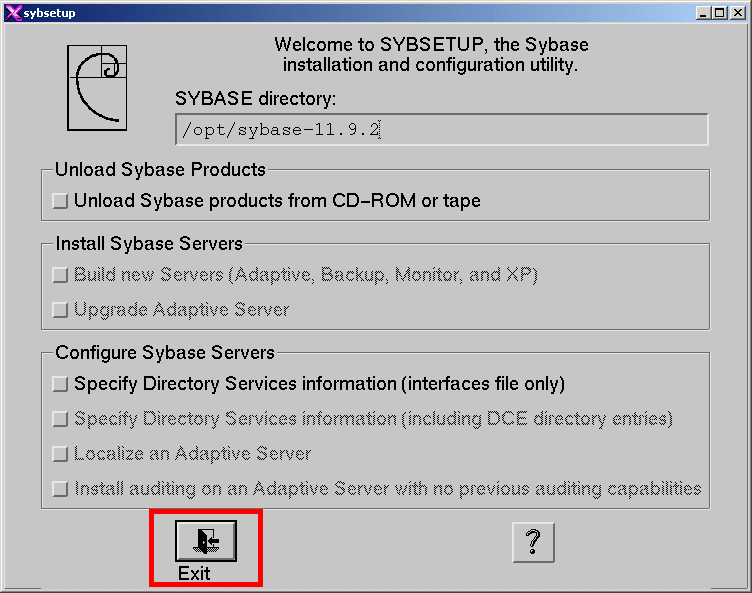Viewport: 752px width, 593px height.
Task: Close the sybsetup window
Action: [x=737, y=13]
